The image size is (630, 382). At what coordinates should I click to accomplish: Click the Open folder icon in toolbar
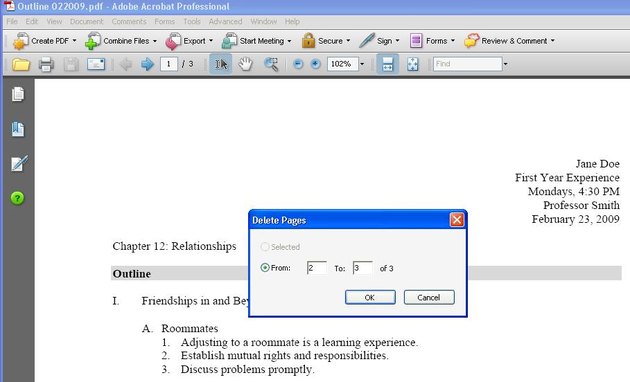21,64
